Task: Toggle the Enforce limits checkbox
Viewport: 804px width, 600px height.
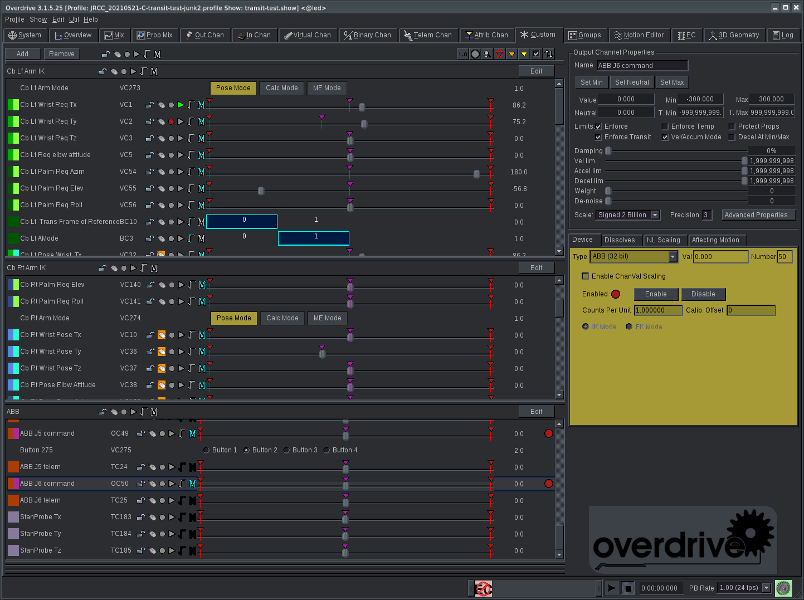Action: [x=598, y=127]
